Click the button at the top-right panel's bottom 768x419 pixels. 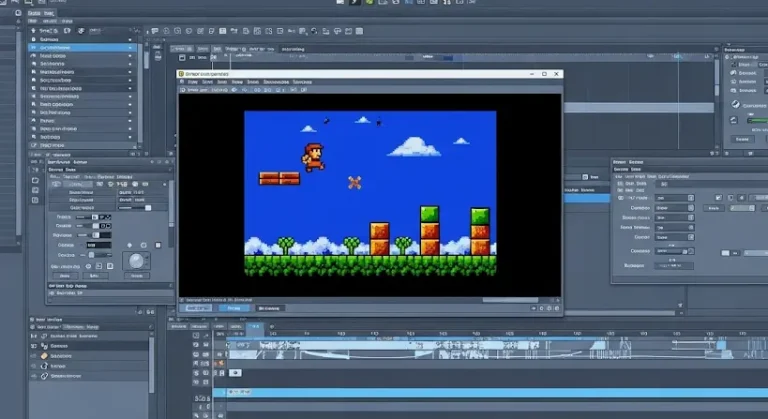pos(743,139)
